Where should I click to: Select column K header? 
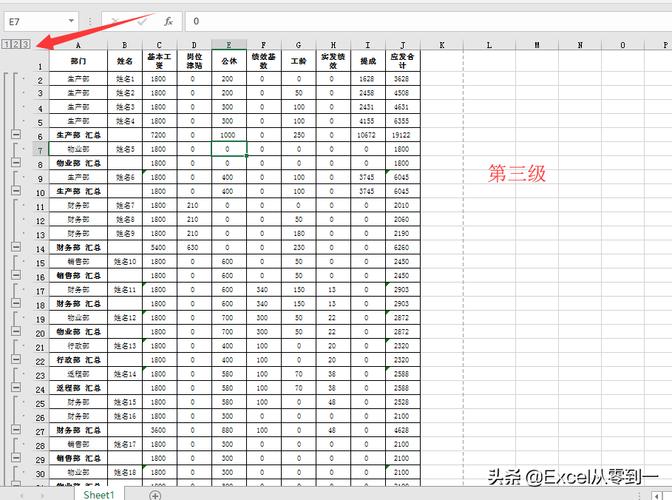[442, 45]
